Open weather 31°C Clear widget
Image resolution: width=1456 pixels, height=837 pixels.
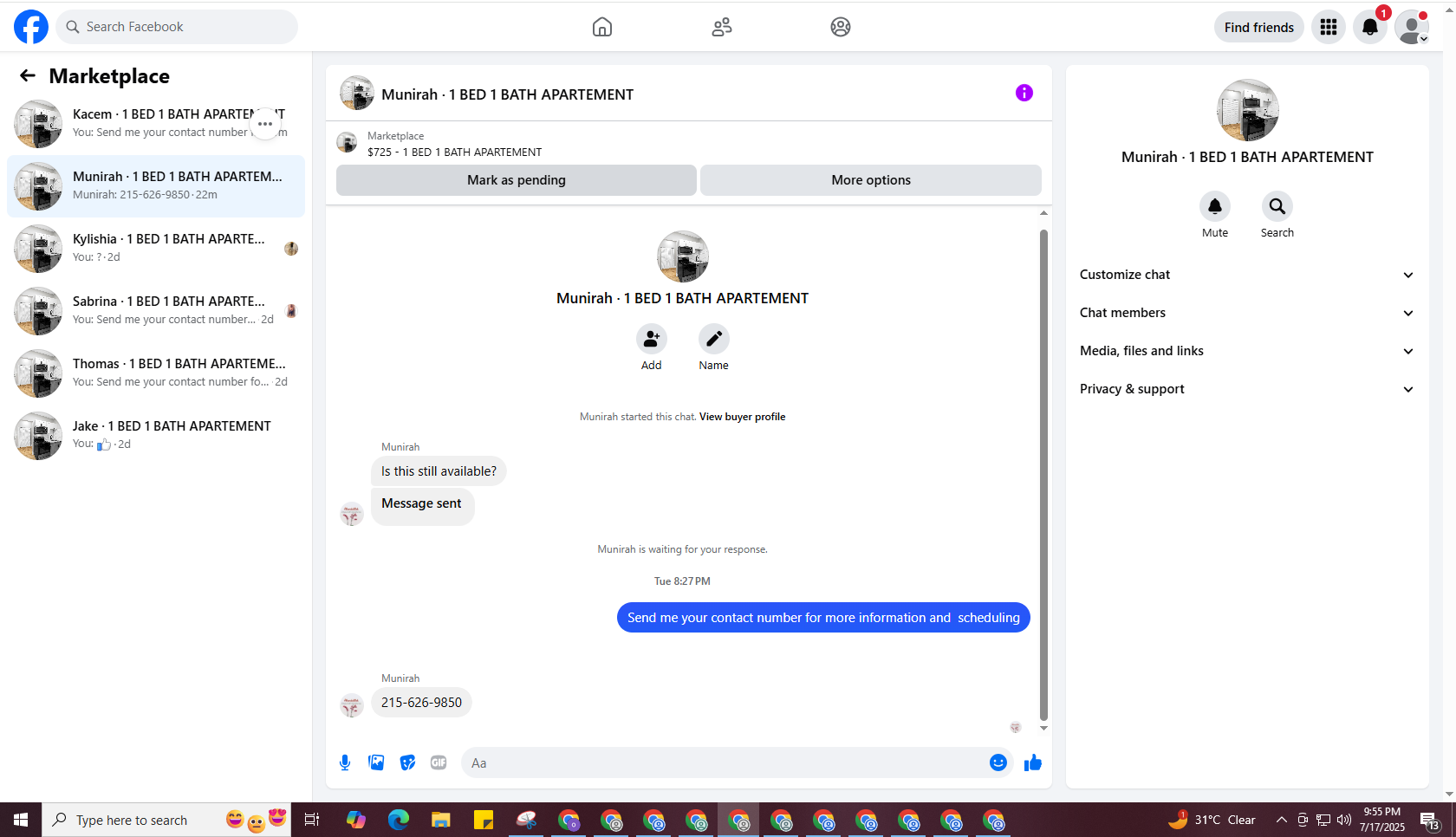tap(1212, 820)
